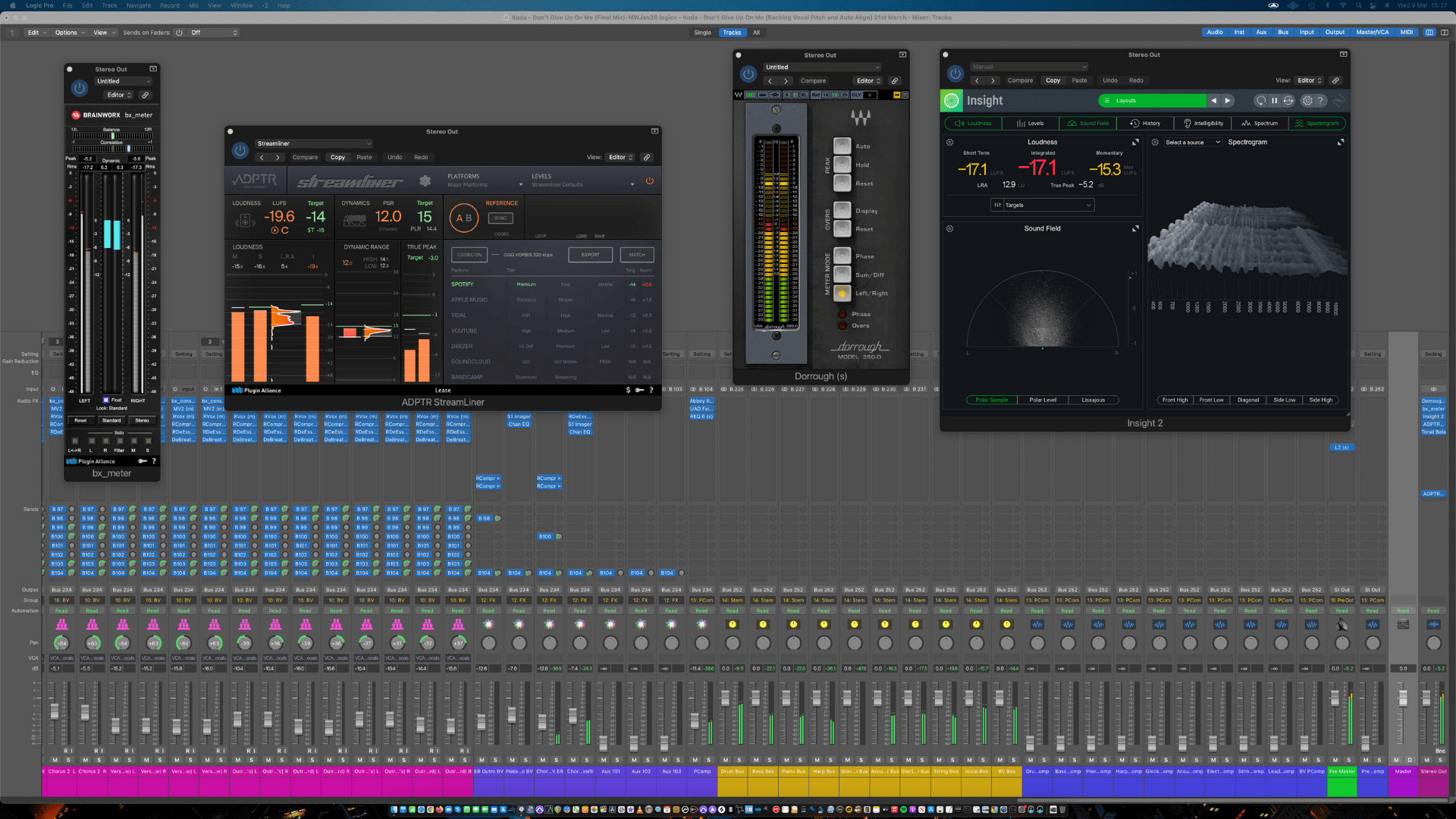The height and width of the screenshot is (819, 1456).
Task: Toggle orange power icon in Streamliner
Action: (x=649, y=180)
